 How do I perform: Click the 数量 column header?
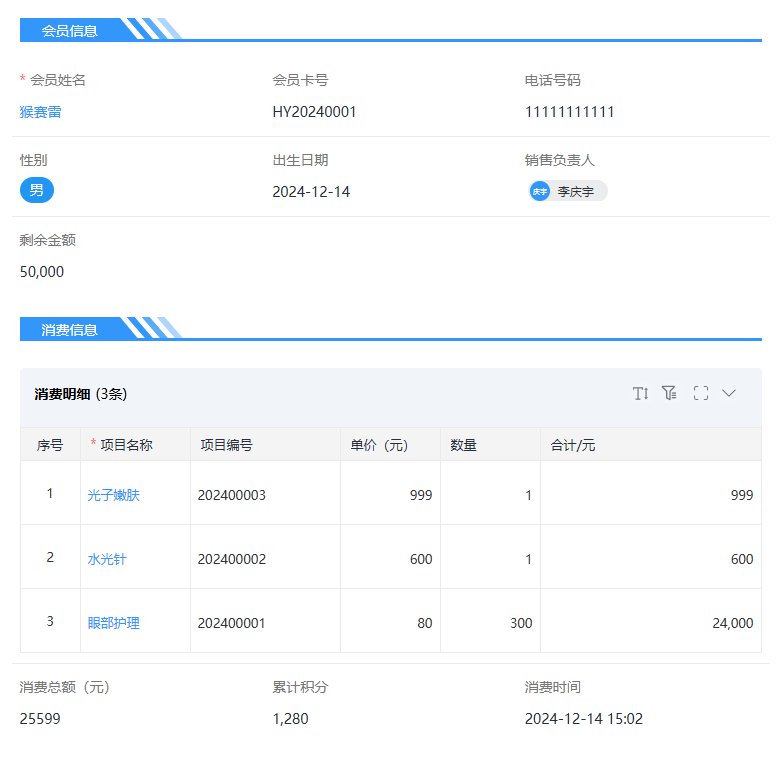click(x=463, y=445)
